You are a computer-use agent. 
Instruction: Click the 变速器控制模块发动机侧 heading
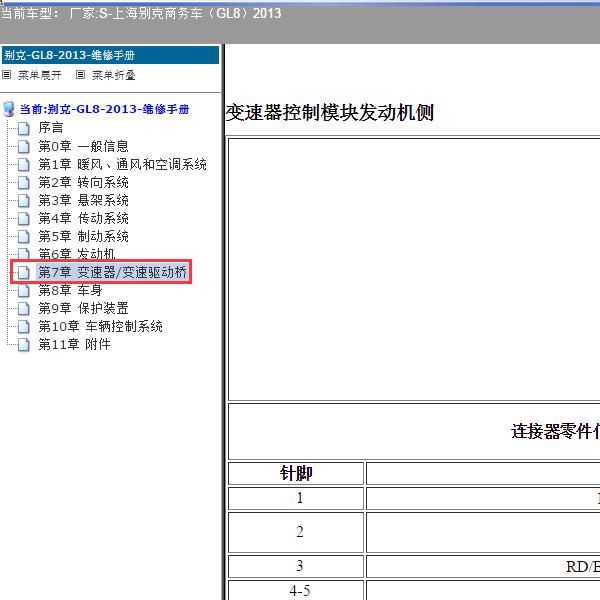[x=329, y=113]
